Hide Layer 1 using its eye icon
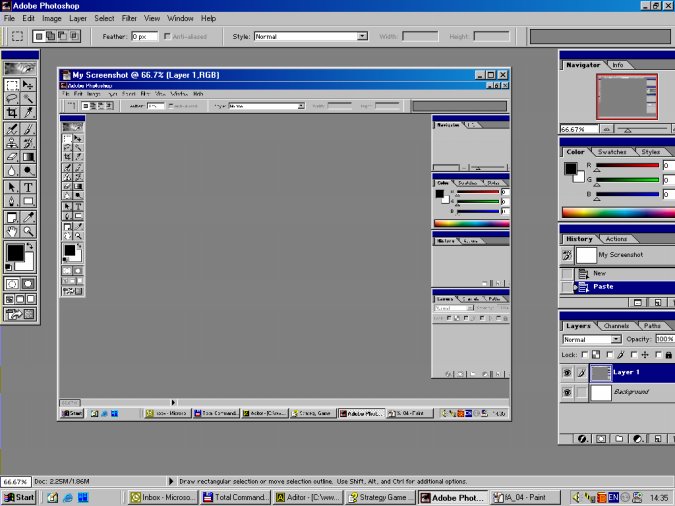Viewport: 675px width, 506px height. click(567, 372)
